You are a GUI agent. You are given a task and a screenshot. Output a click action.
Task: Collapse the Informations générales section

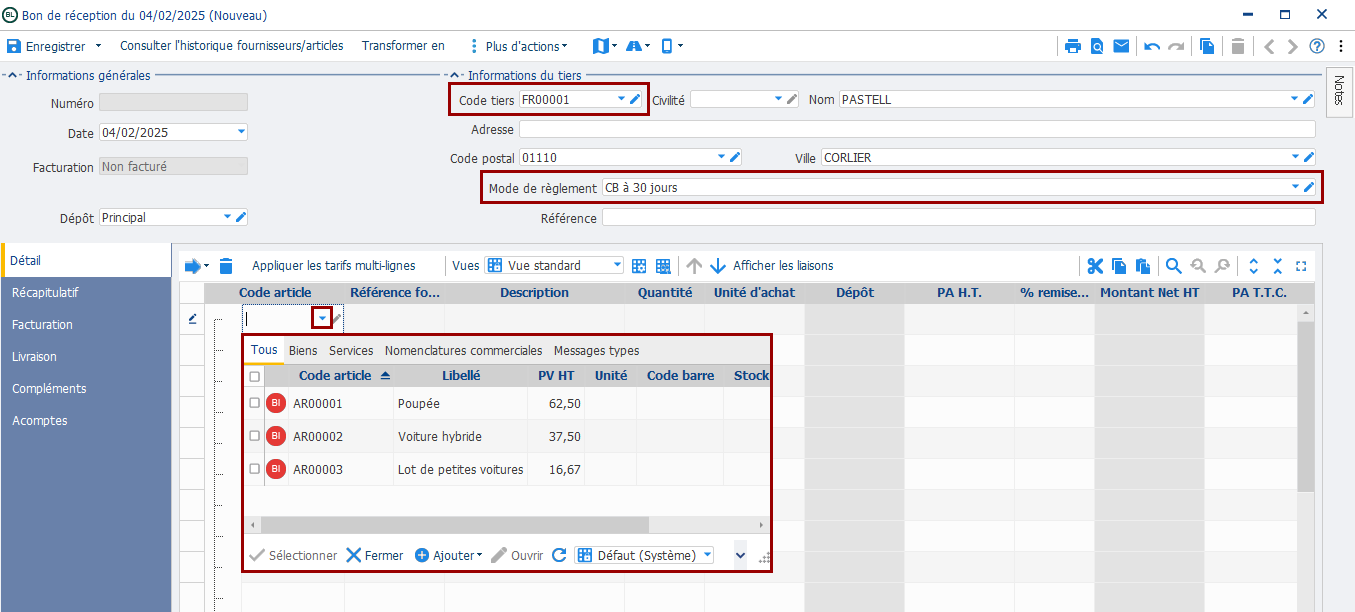[13, 76]
